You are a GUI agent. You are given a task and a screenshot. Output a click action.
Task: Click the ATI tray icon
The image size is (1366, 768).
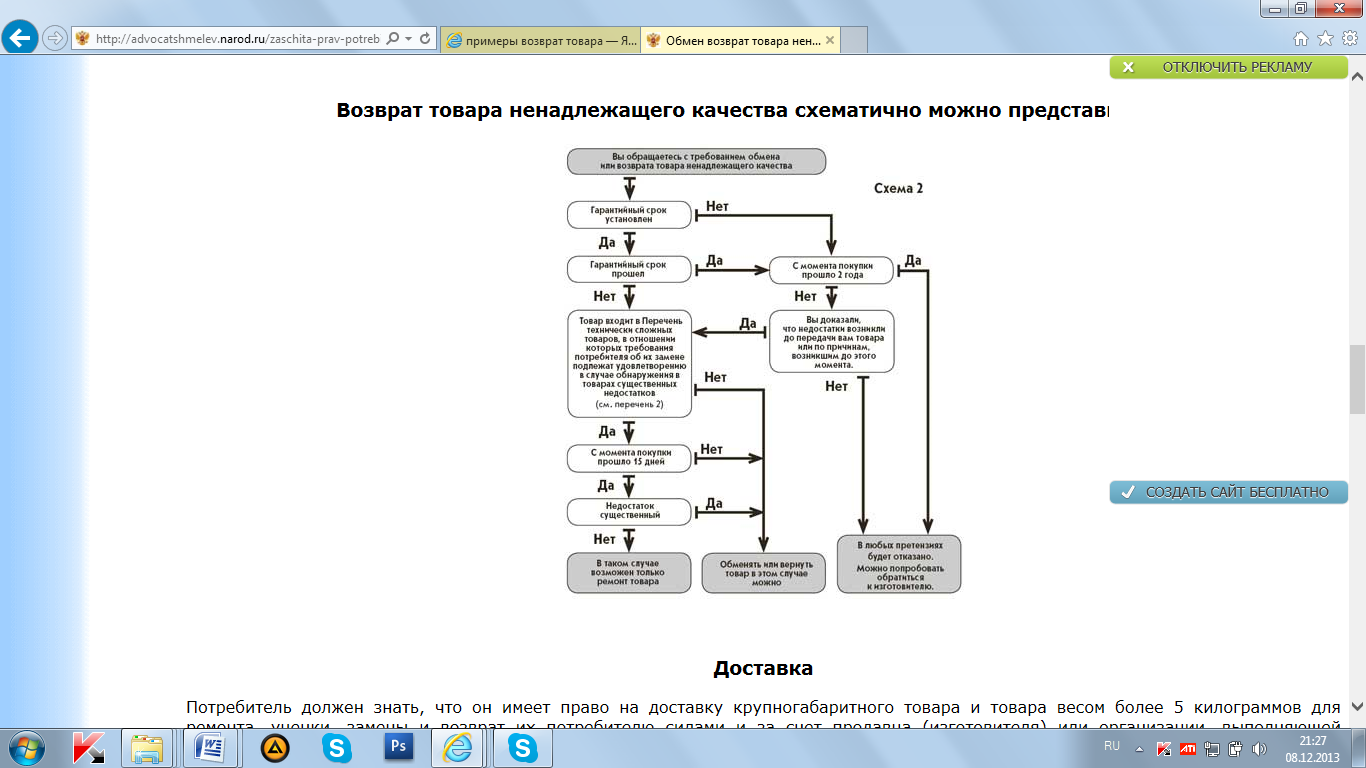click(x=1188, y=747)
